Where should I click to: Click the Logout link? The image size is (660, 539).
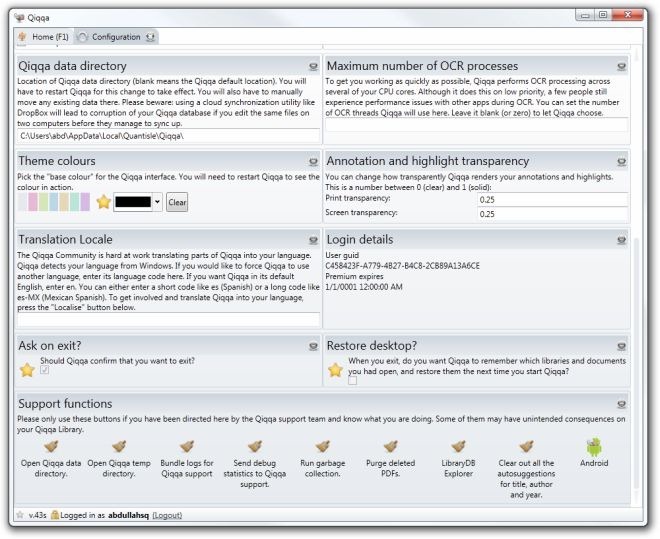[x=167, y=515]
